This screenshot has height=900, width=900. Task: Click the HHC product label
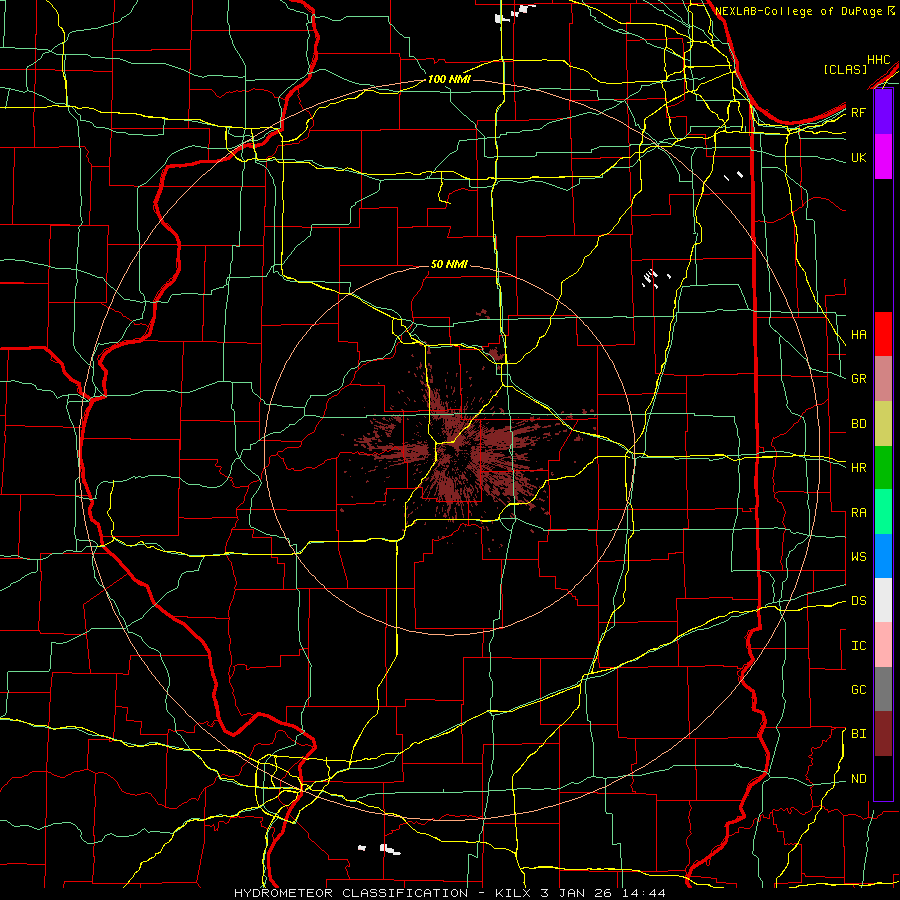(879, 59)
